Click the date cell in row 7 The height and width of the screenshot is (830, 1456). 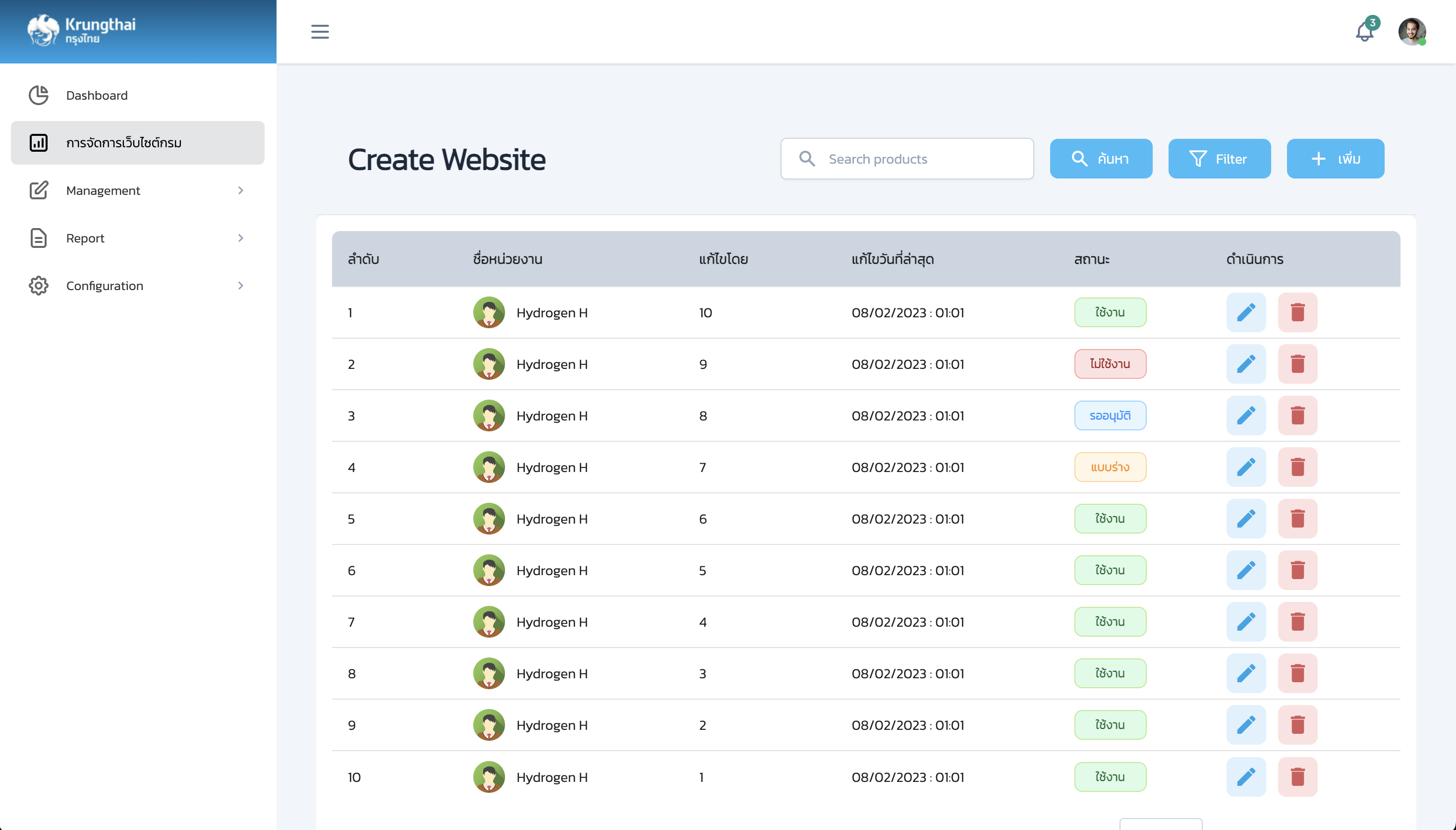pos(907,622)
